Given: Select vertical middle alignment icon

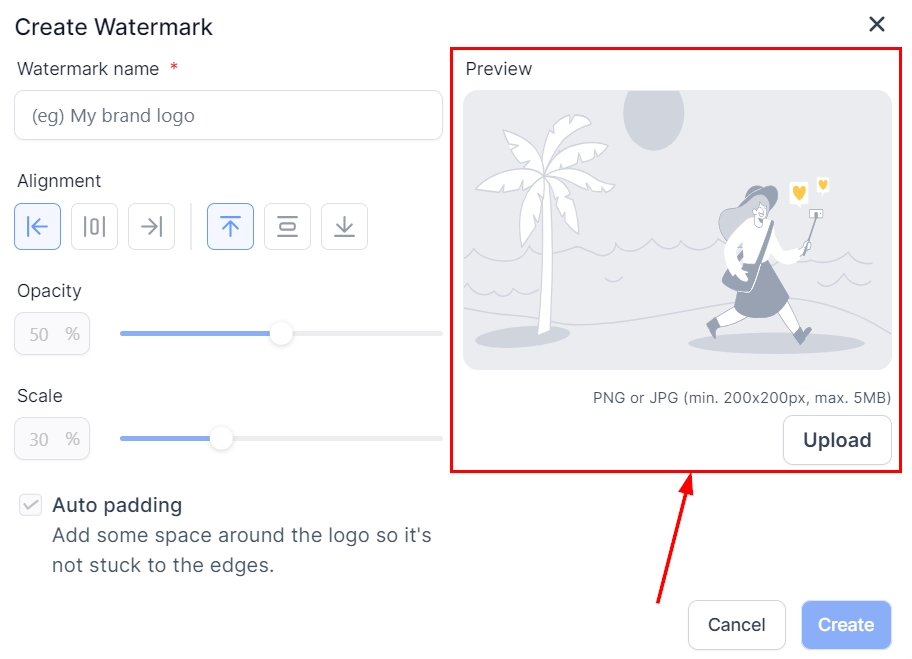Looking at the screenshot, I should pos(287,227).
